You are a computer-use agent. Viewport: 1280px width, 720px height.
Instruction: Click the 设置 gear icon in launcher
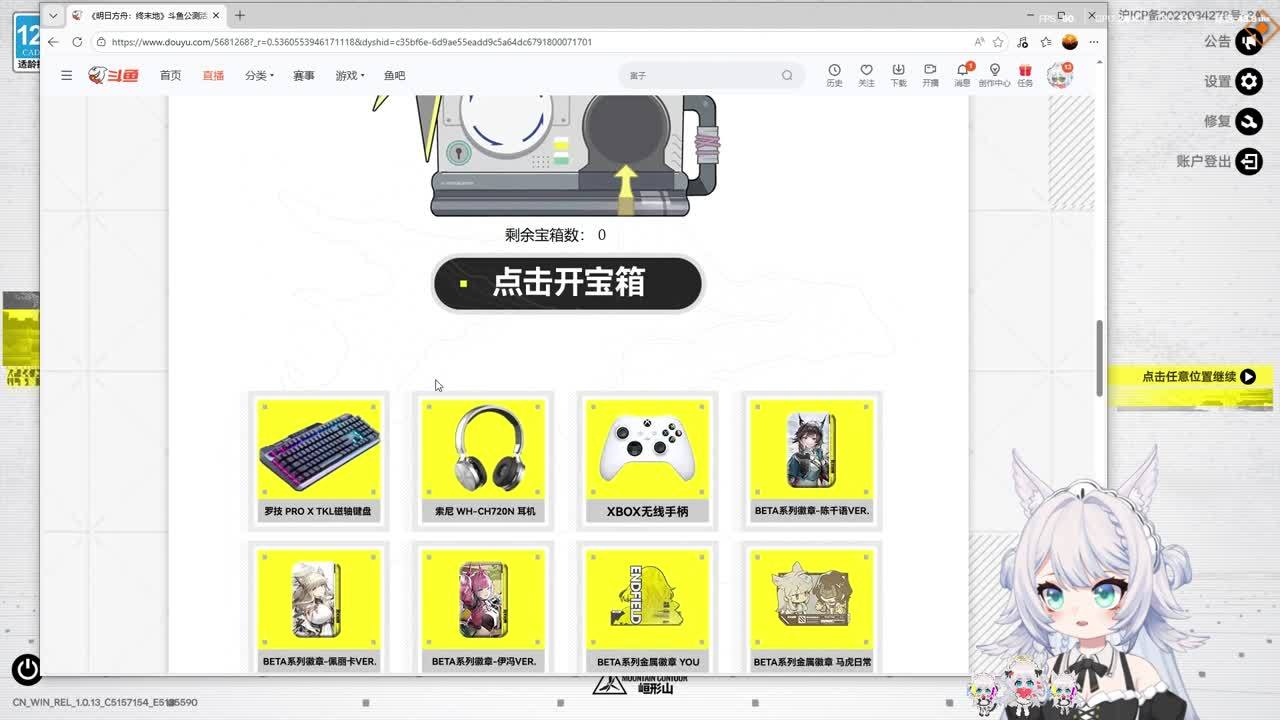(x=1249, y=81)
